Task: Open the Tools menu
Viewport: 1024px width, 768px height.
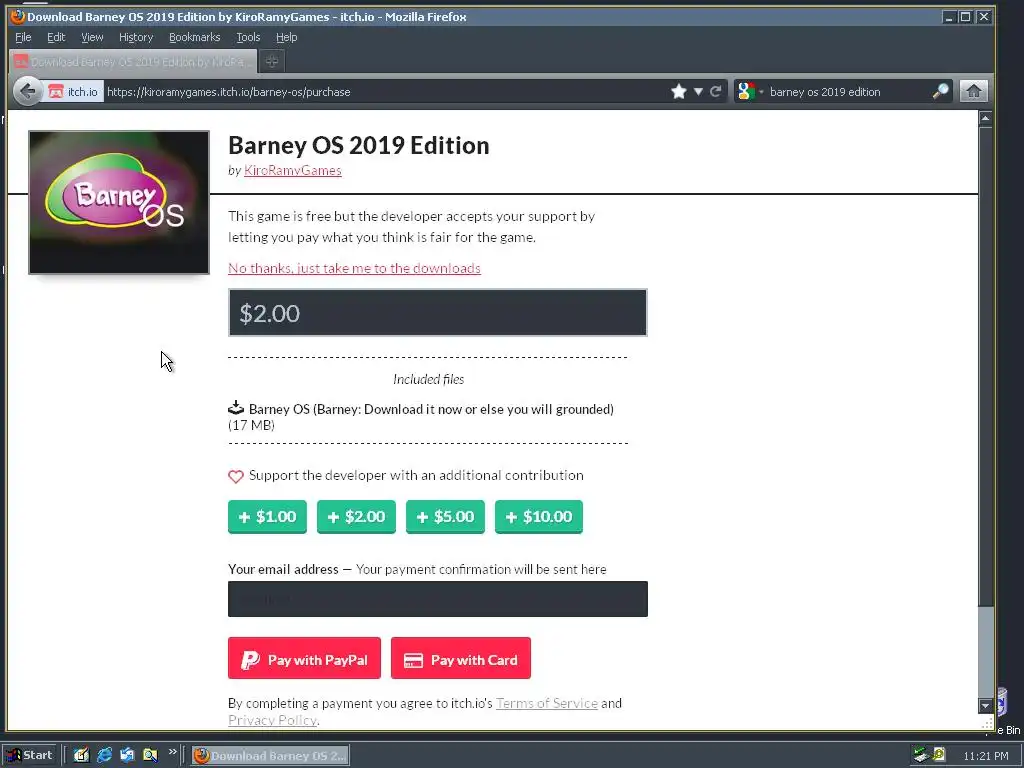Action: pos(248,37)
